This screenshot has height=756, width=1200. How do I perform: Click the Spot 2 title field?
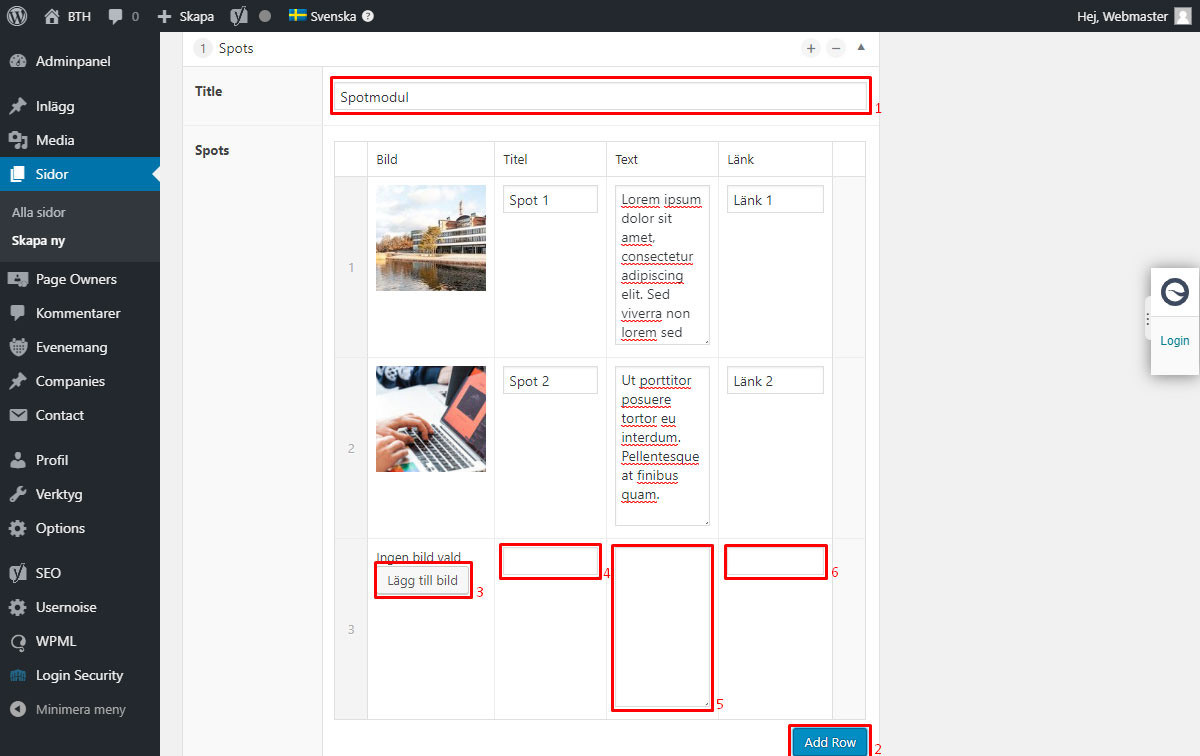click(x=550, y=380)
